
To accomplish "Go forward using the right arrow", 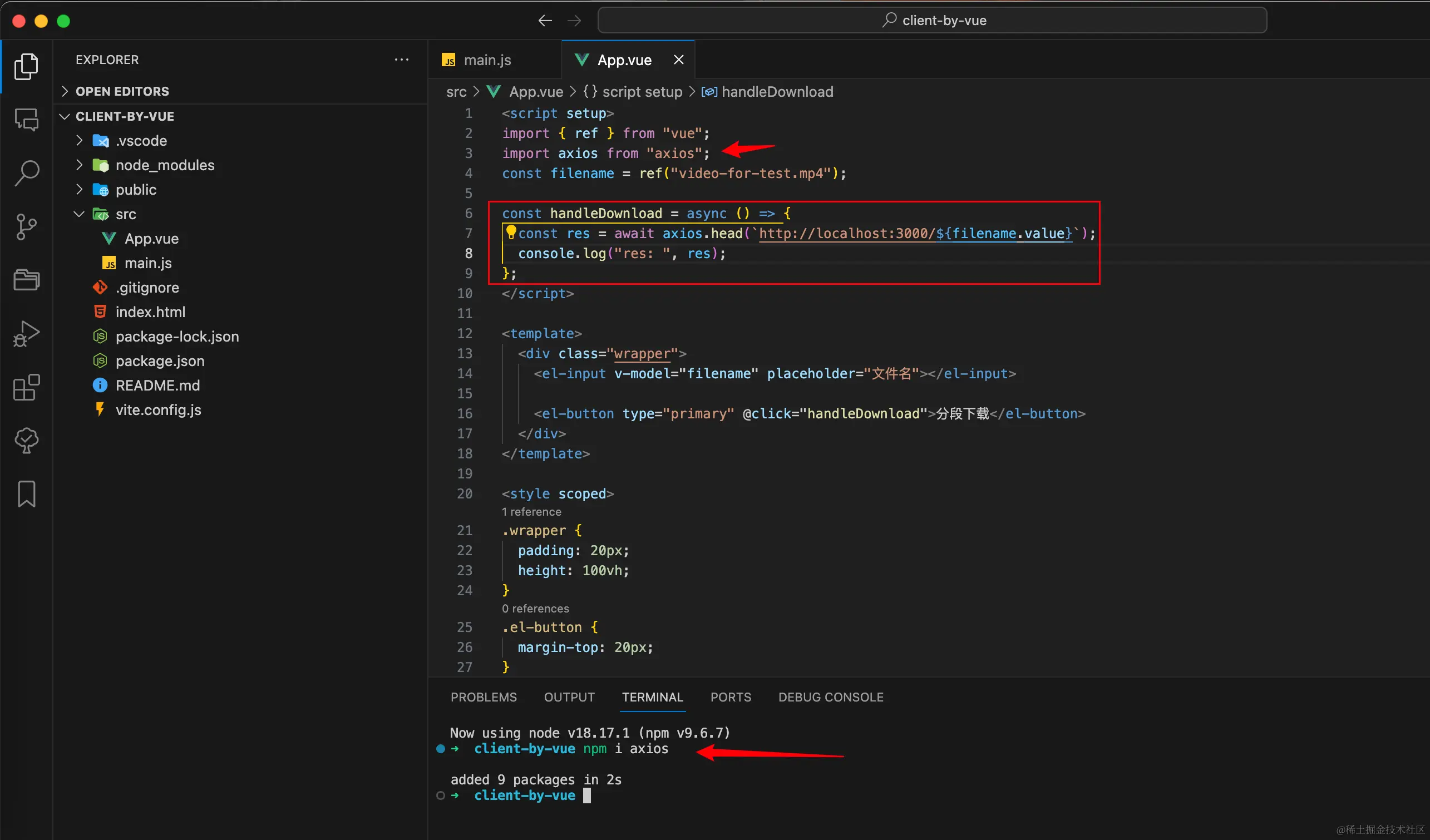I will click(x=574, y=21).
